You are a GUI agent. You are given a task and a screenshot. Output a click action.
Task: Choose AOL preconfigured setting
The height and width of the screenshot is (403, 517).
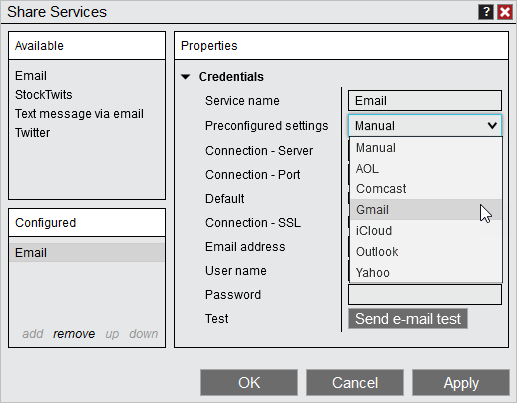click(425, 169)
